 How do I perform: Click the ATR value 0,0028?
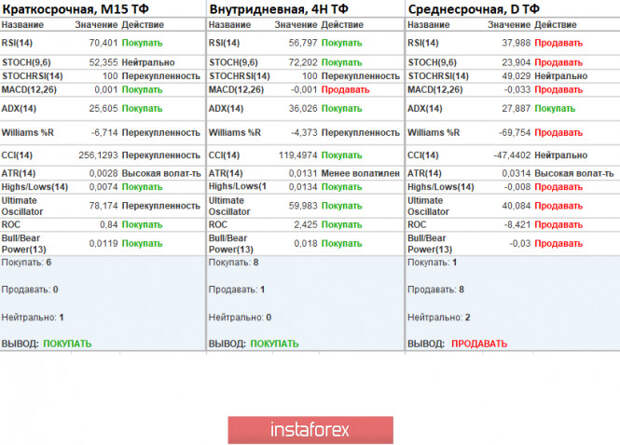point(103,173)
